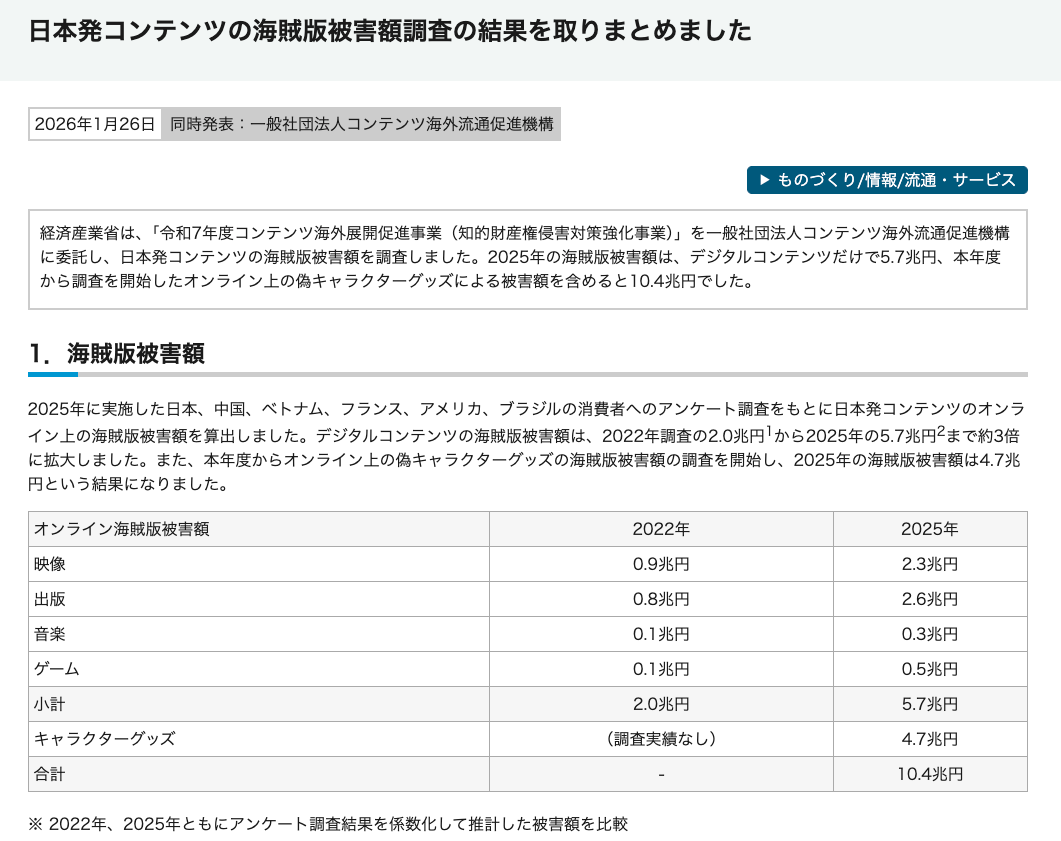
Task: Click the （調査実績なし） cell
Action: [660, 739]
